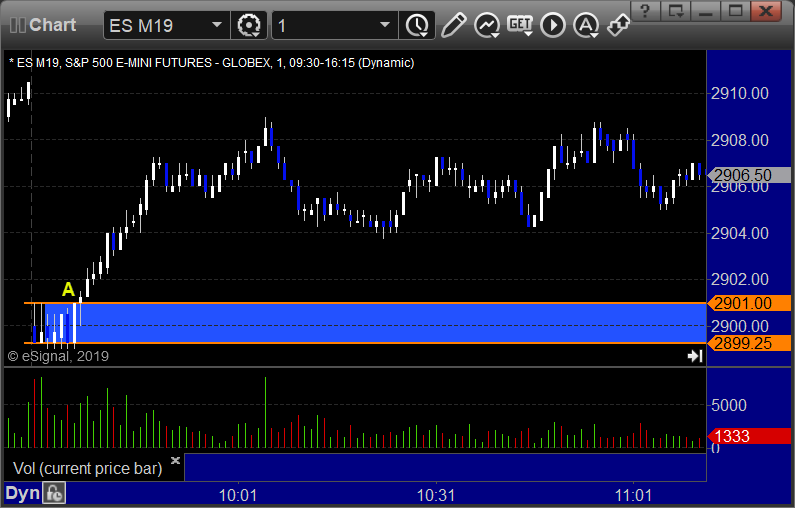
Task: Click the 2910.00 price axis label
Action: point(740,93)
